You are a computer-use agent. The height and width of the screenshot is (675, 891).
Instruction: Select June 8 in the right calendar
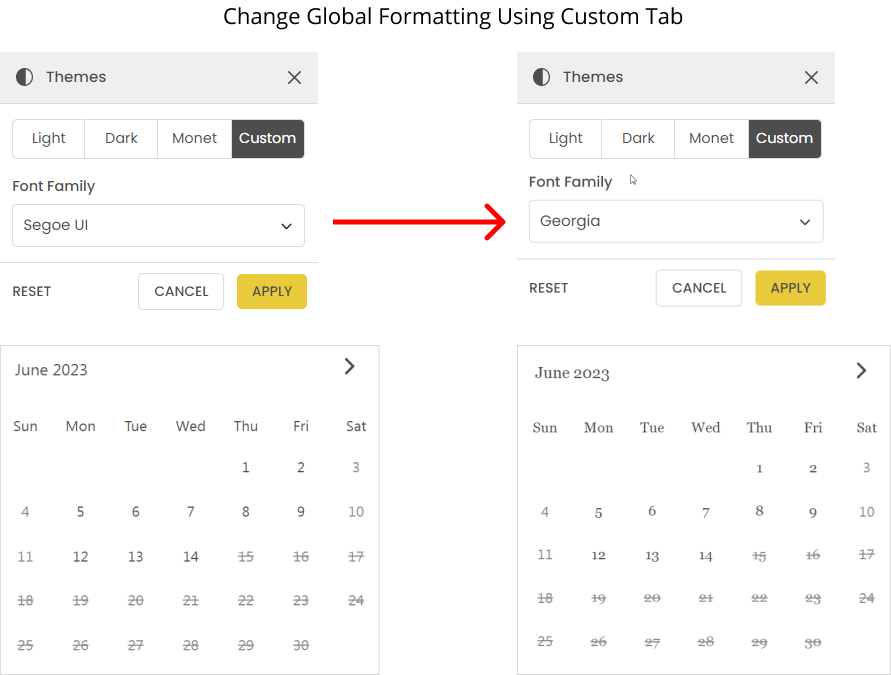tap(759, 511)
